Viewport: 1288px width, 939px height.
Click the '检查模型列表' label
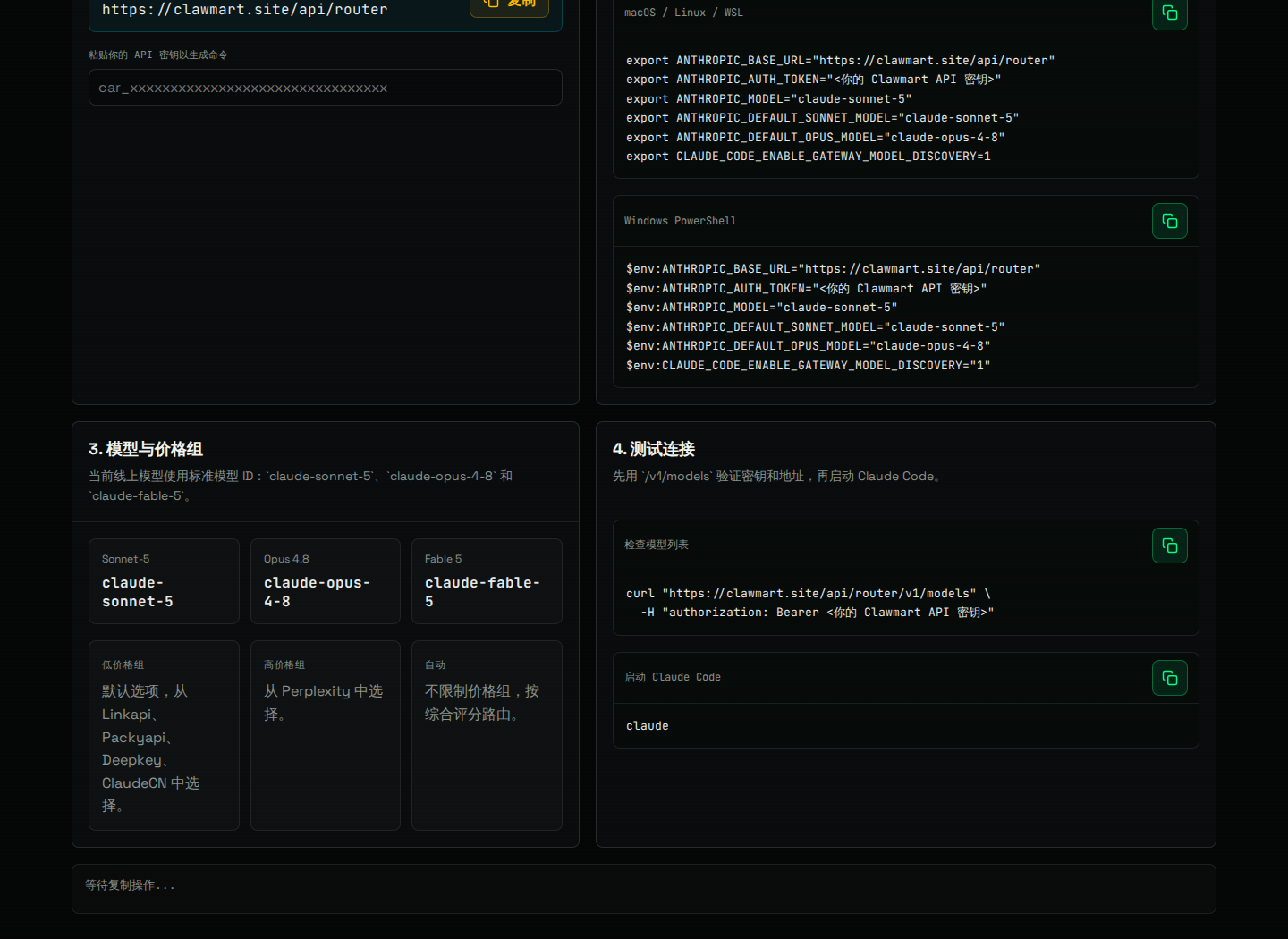(657, 545)
